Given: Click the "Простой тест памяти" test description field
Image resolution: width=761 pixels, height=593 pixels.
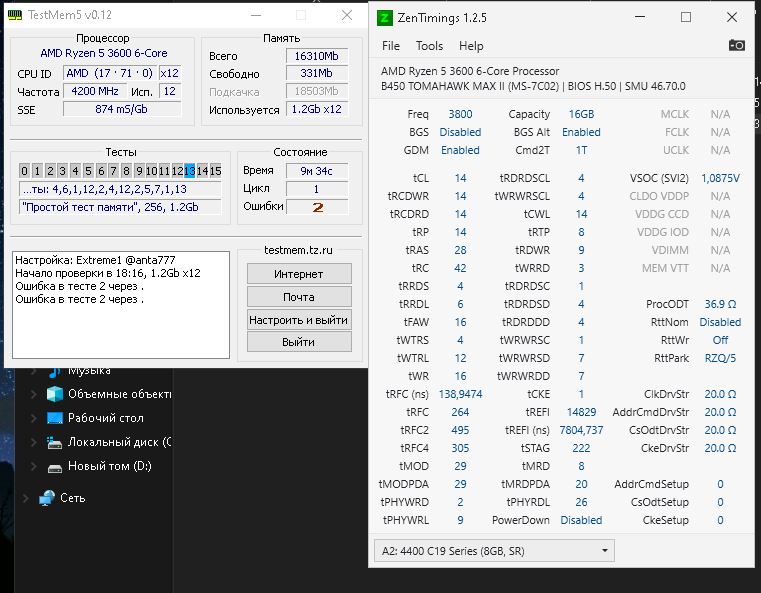Looking at the screenshot, I should 120,207.
